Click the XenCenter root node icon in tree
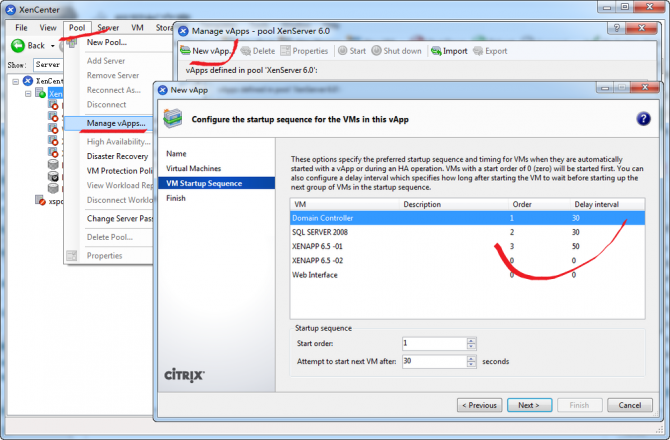Viewport: 670px width, 440px height. click(28, 81)
